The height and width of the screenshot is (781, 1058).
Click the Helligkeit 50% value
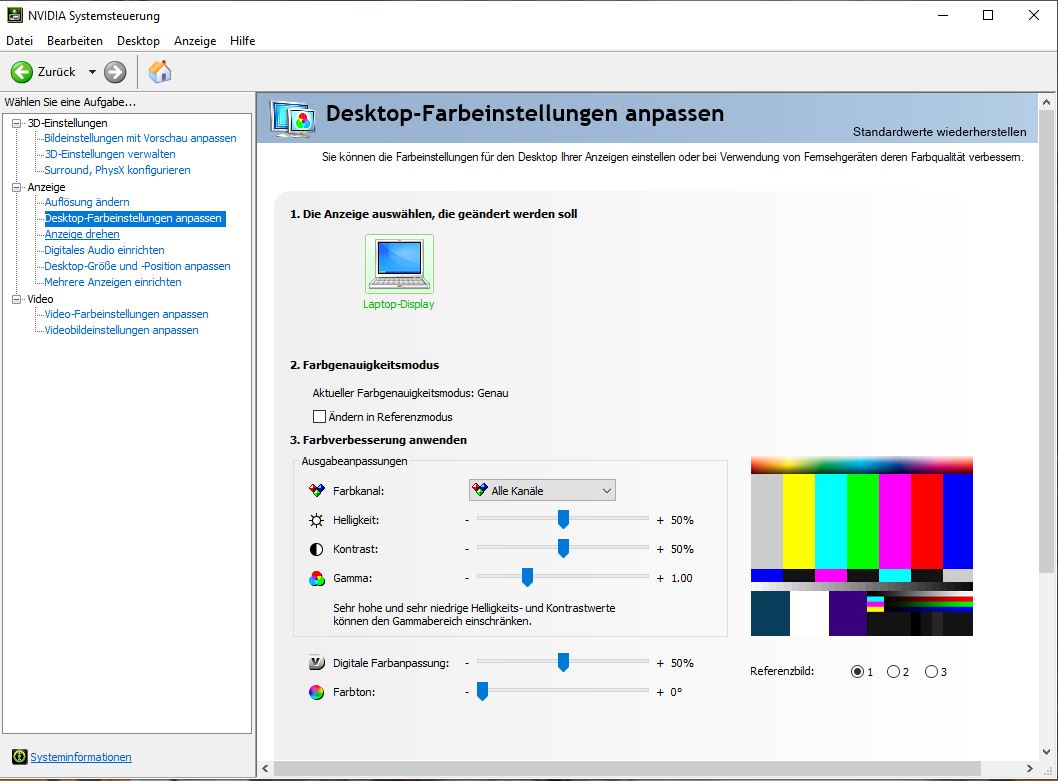(682, 520)
